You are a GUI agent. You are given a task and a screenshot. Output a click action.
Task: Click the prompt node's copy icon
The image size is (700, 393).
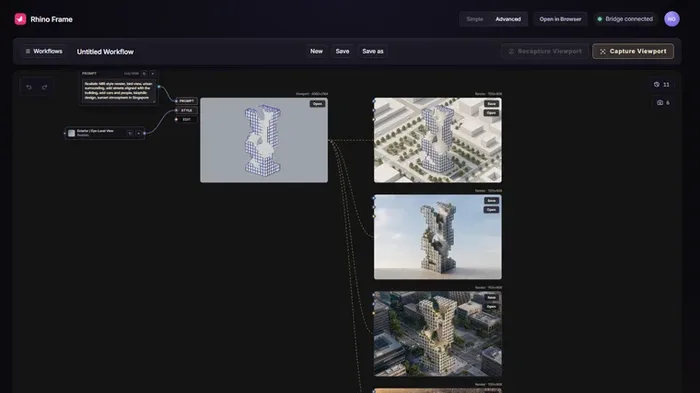pyautogui.click(x=144, y=73)
